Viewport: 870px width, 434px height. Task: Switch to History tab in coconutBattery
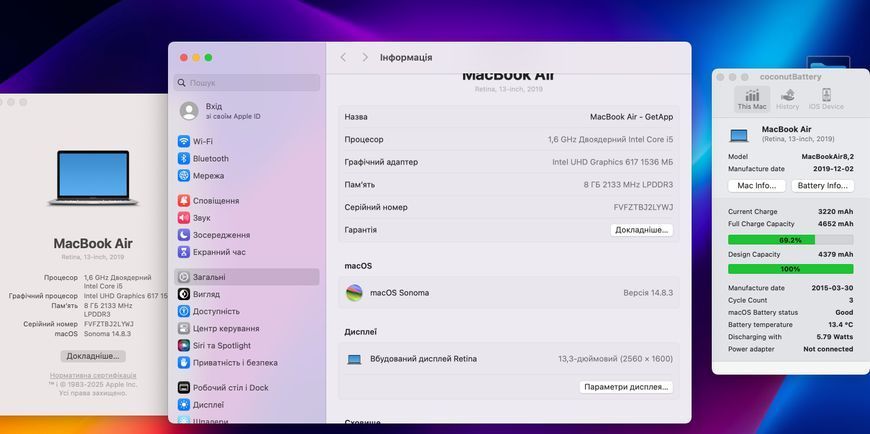pyautogui.click(x=787, y=99)
